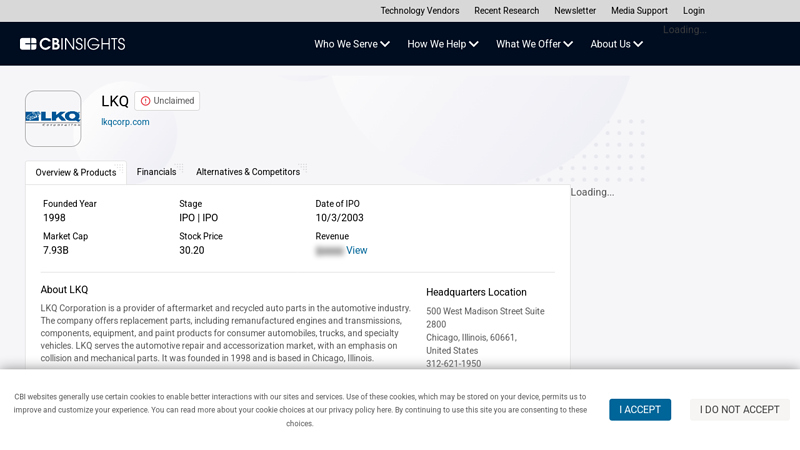Accept cookies with I ACCEPT button
This screenshot has width=800, height=450.
point(640,410)
